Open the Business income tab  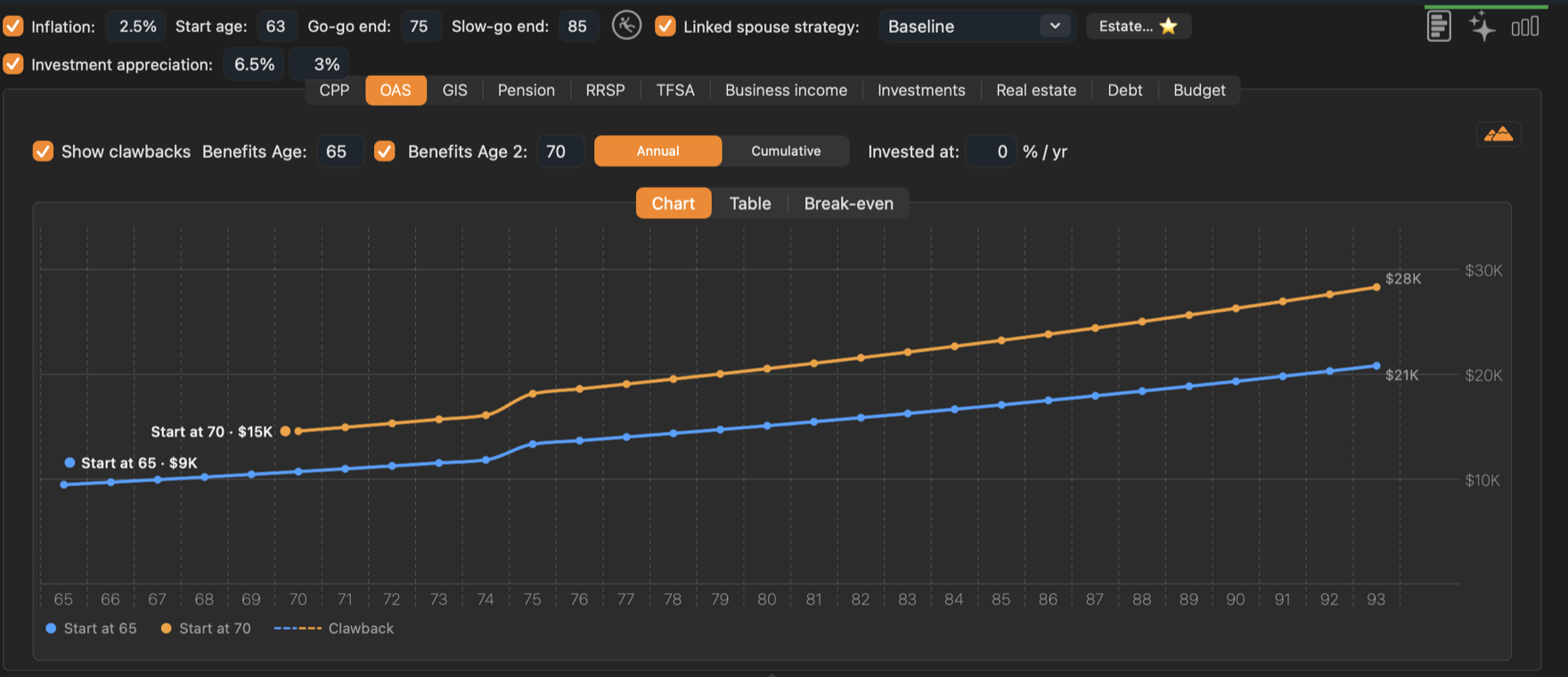(x=786, y=90)
